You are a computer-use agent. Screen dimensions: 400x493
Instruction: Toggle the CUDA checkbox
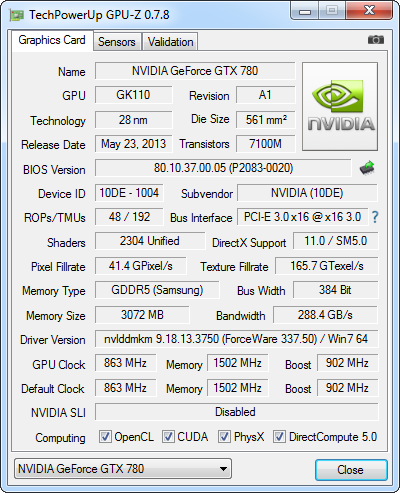pyautogui.click(x=168, y=436)
